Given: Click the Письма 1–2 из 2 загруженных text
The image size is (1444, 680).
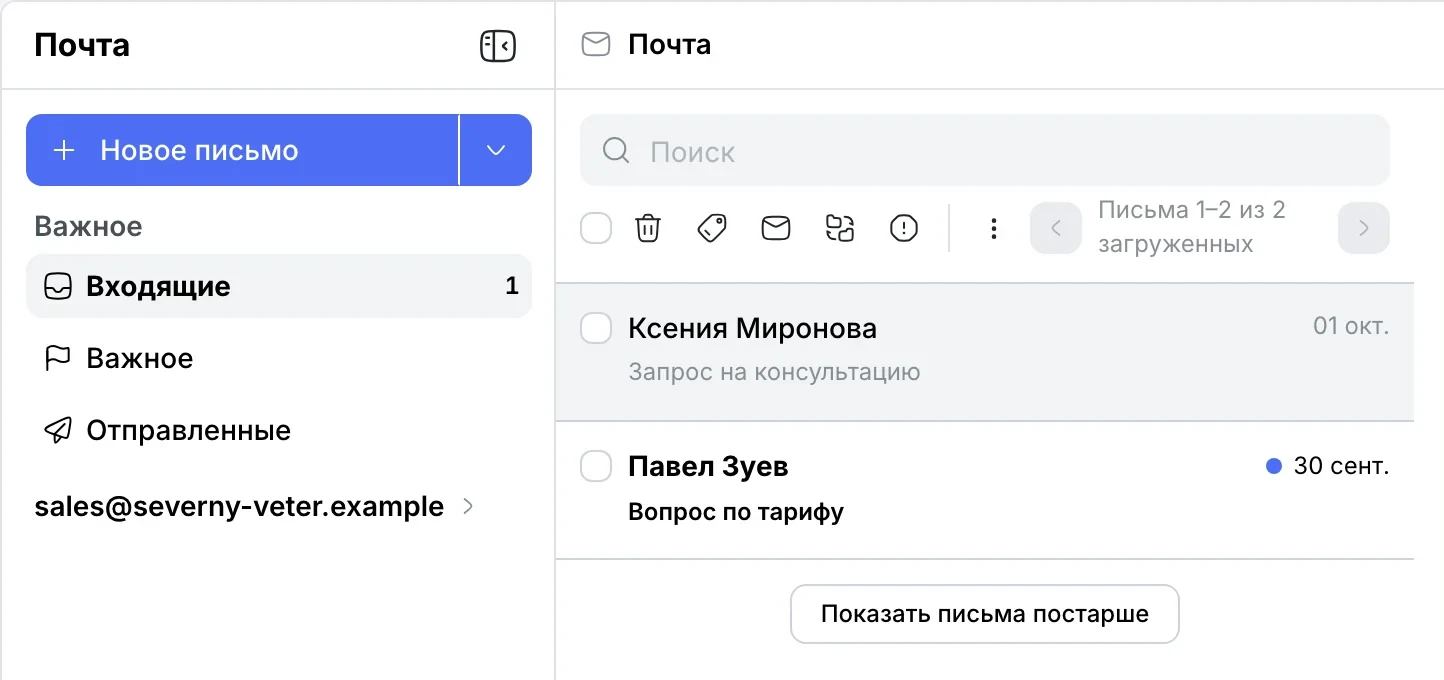Looking at the screenshot, I should (x=1192, y=227).
